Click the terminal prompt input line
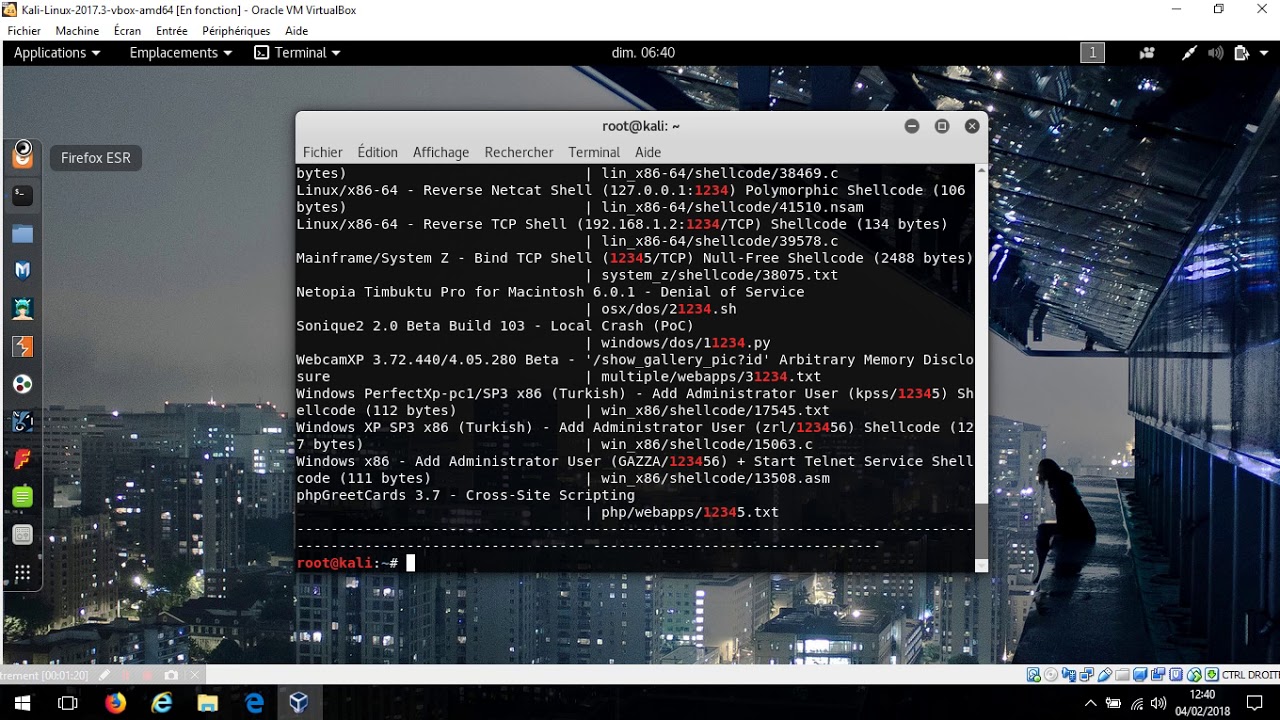Viewport: 1280px width, 720px height. 635,563
